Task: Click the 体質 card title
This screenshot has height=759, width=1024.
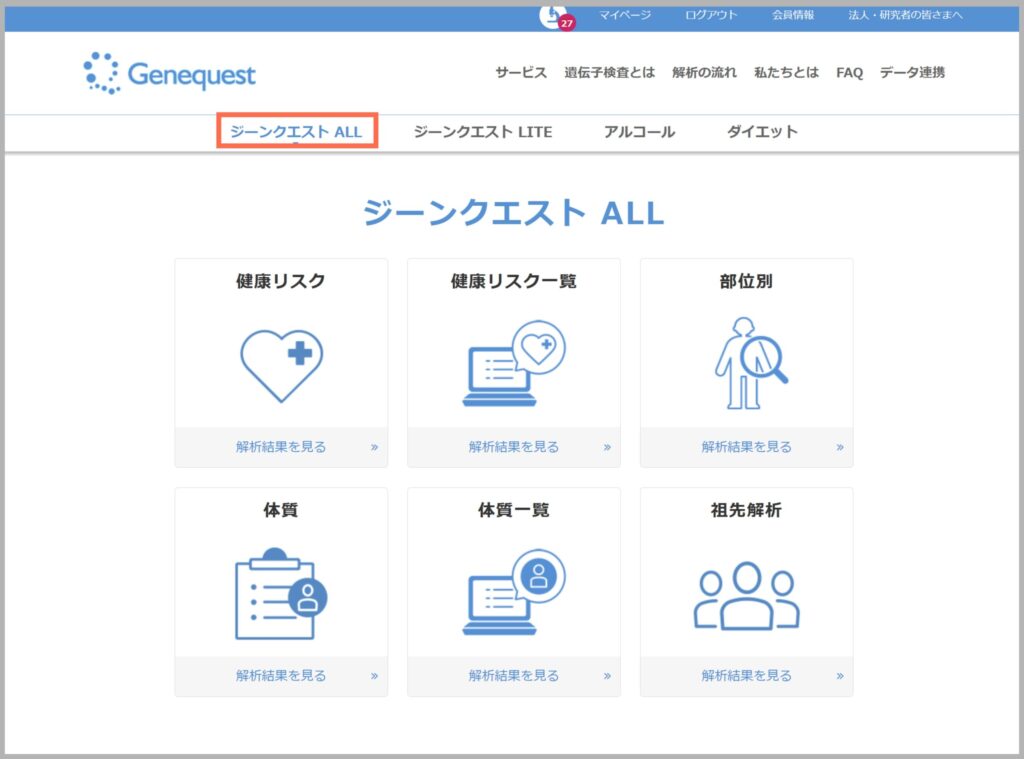Action: click(x=281, y=510)
